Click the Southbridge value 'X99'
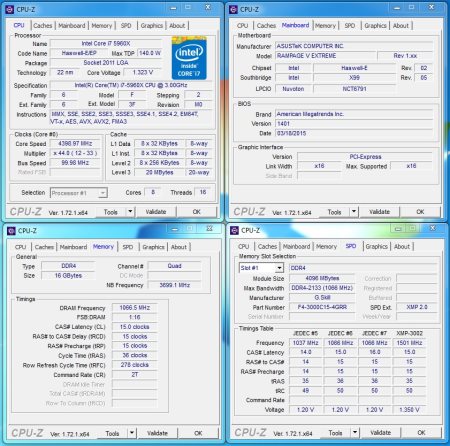The height and width of the screenshot is (446, 450). pyautogui.click(x=354, y=78)
